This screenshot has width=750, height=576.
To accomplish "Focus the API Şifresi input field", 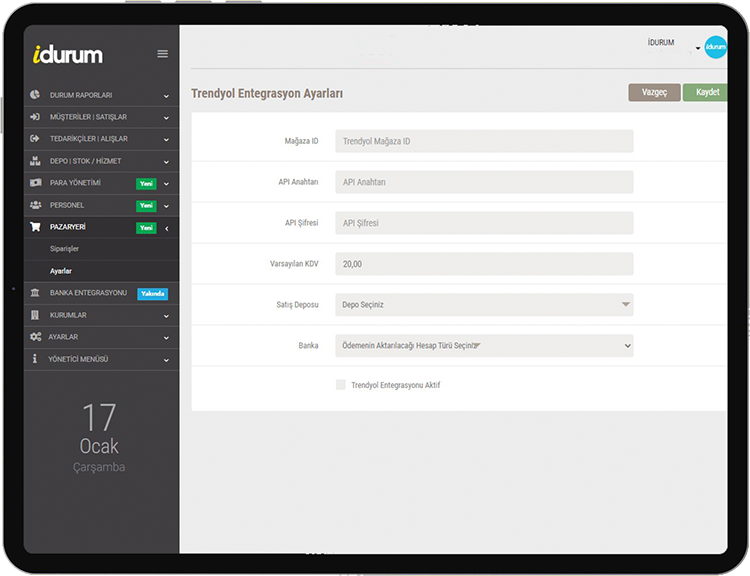I will click(484, 223).
